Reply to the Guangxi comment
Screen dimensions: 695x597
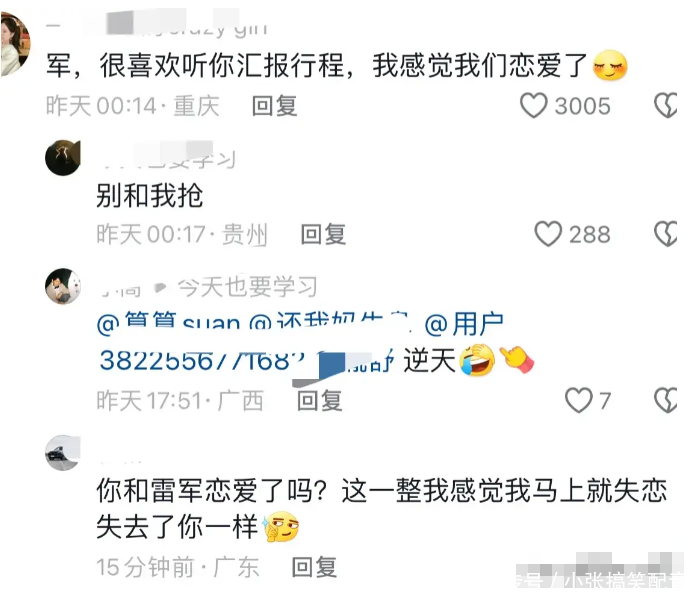[x=320, y=400]
